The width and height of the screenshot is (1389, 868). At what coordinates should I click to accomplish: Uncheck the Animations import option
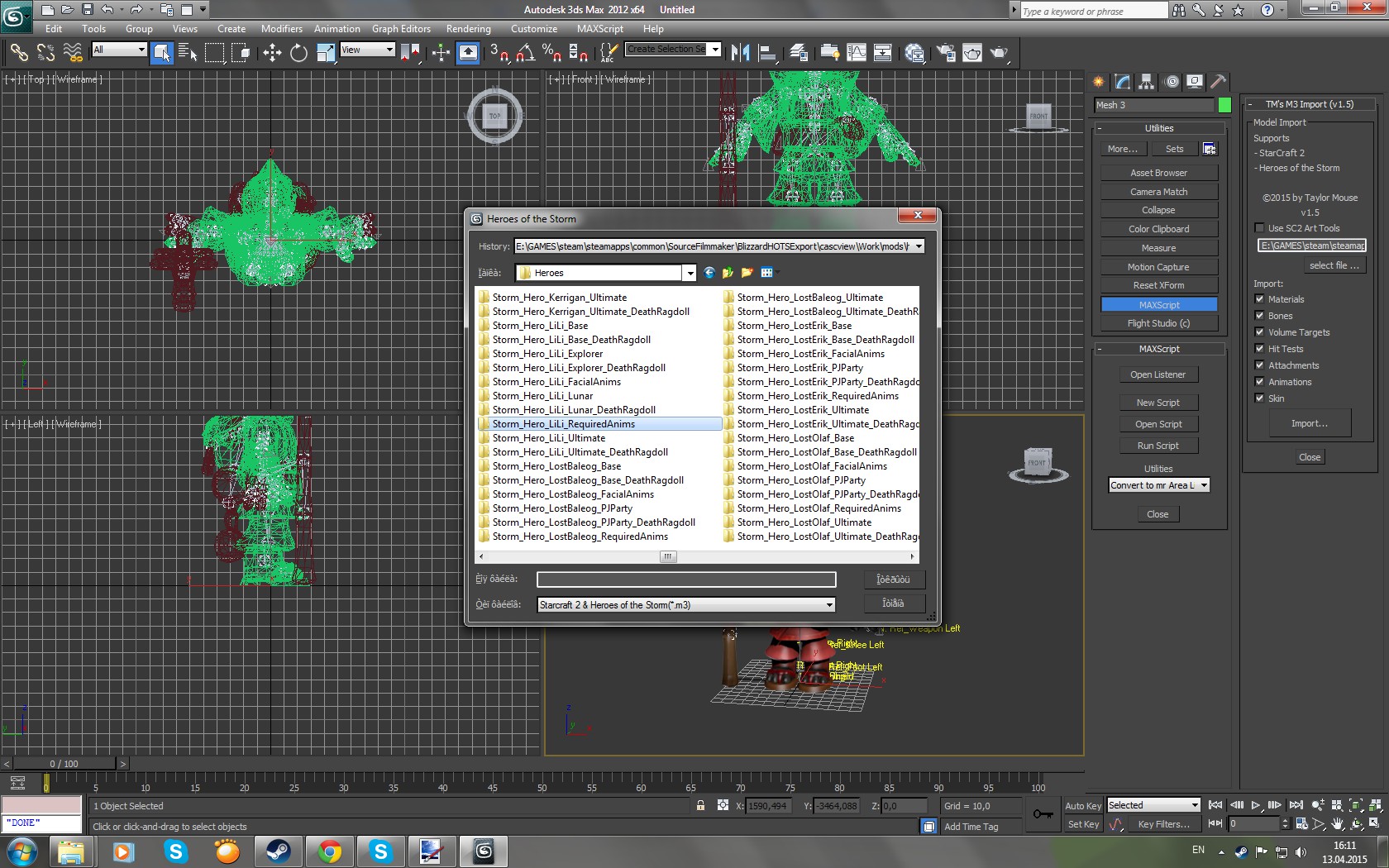pyautogui.click(x=1259, y=382)
